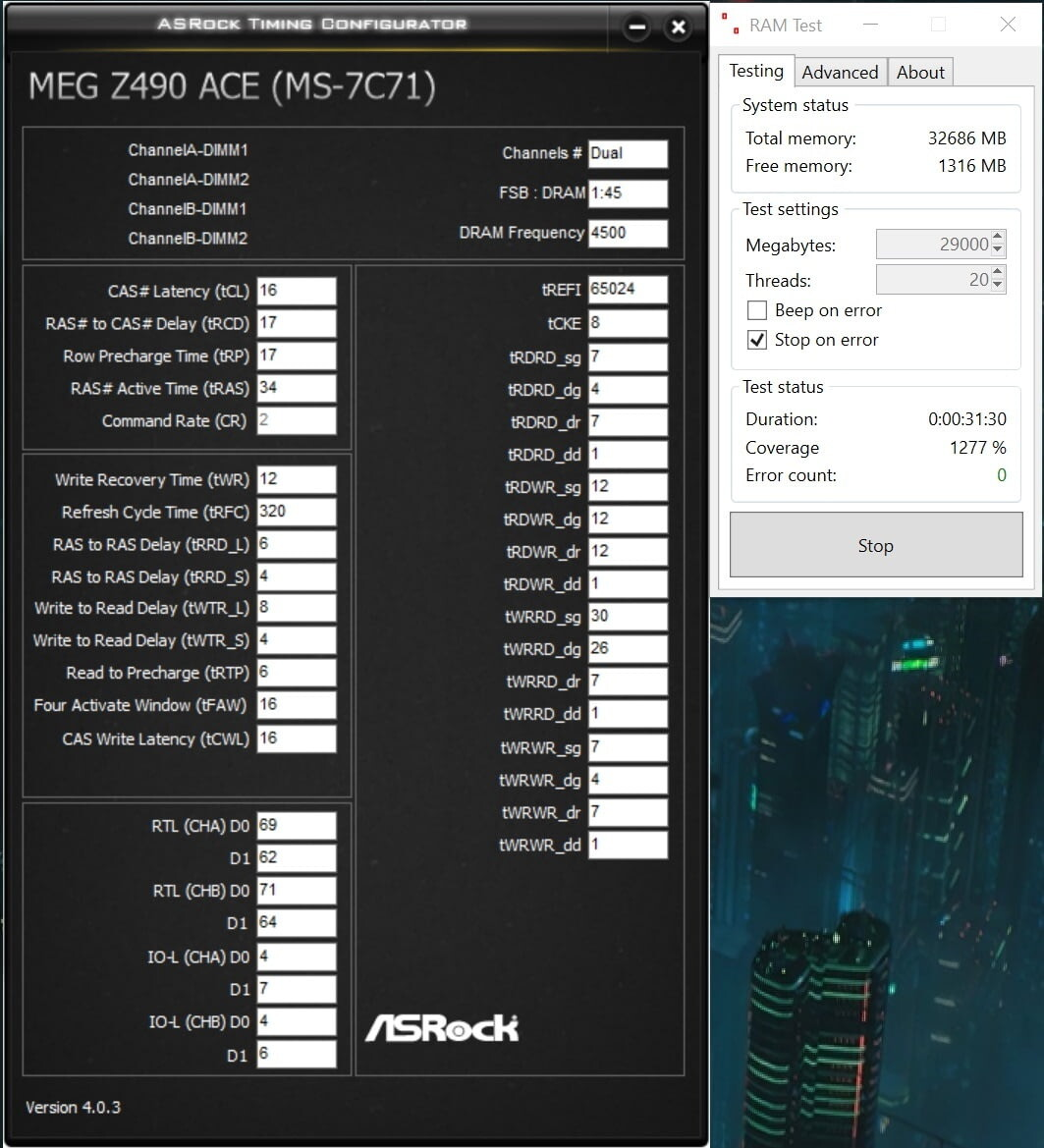Click the Read to Precharge (tRTP) field
The width and height of the screenshot is (1044, 1148).
[x=297, y=672]
